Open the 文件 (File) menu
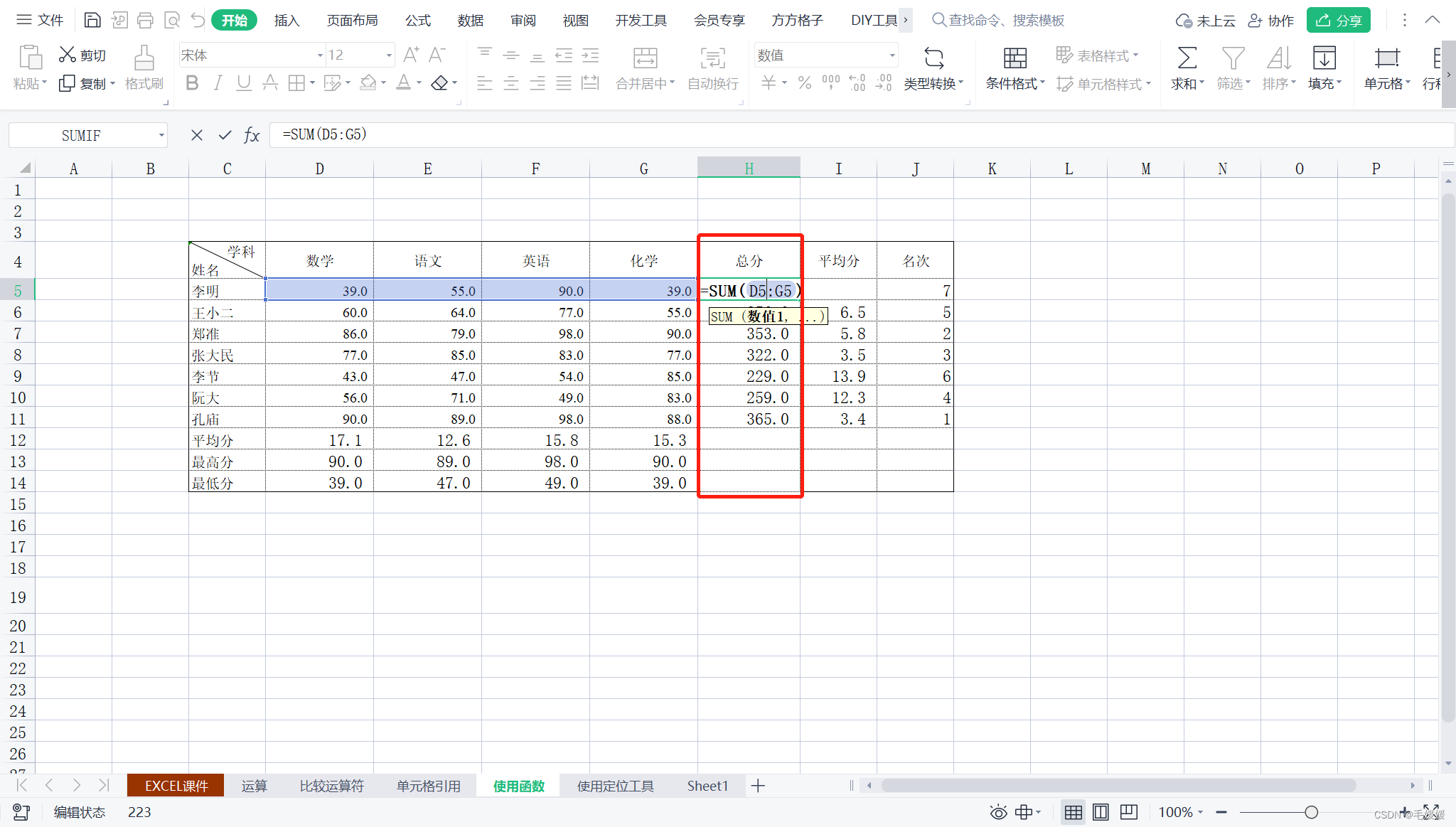Image resolution: width=1456 pixels, height=827 pixels. point(40,20)
